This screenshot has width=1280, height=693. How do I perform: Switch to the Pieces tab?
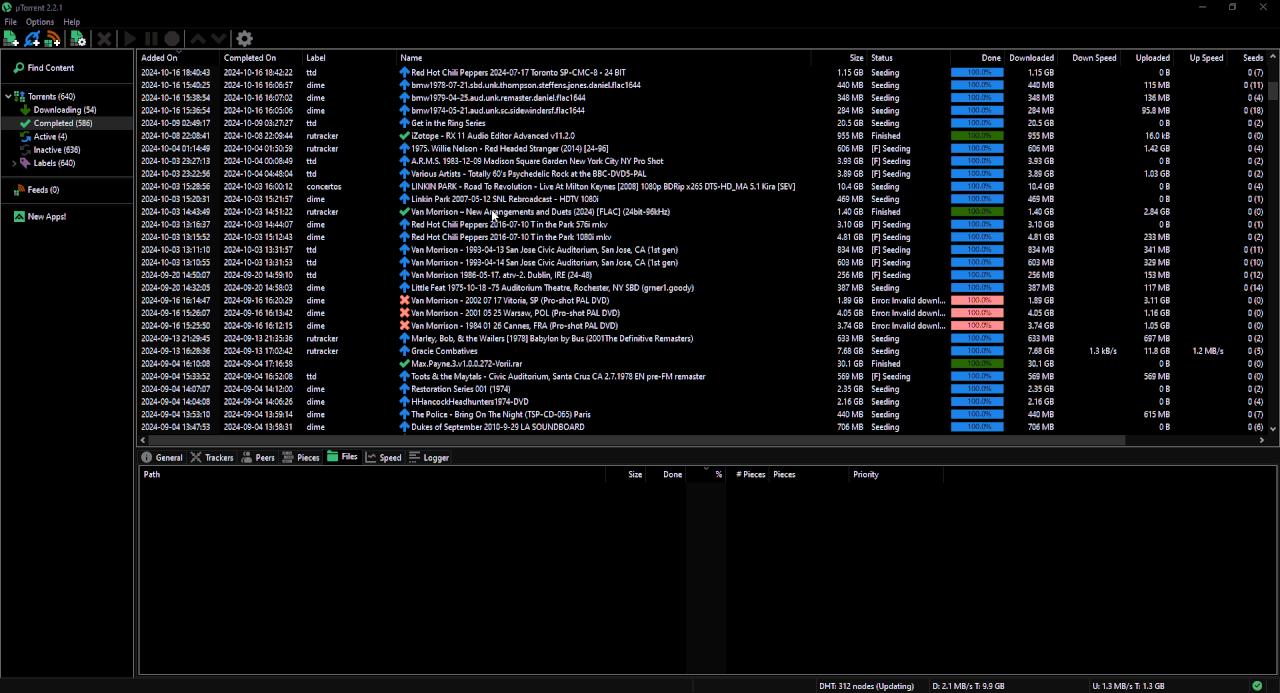pyautogui.click(x=301, y=458)
